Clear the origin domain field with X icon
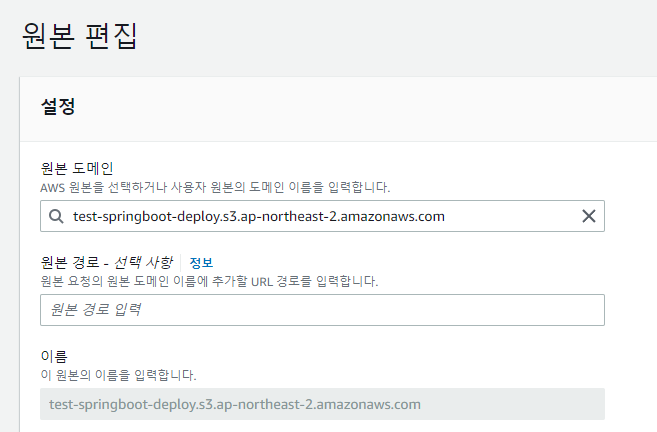The height and width of the screenshot is (432, 657). [589, 216]
